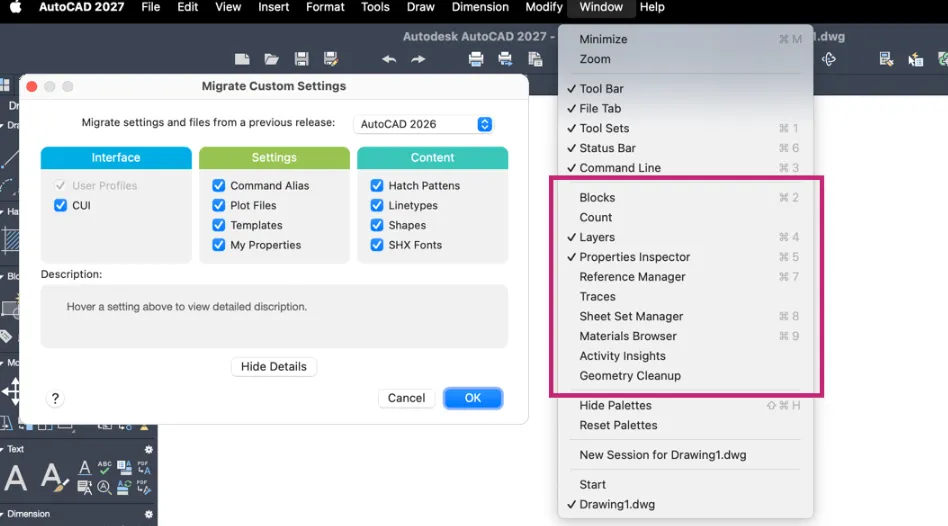
Task: Click the Save As icon with pencil
Action: click(x=331, y=59)
